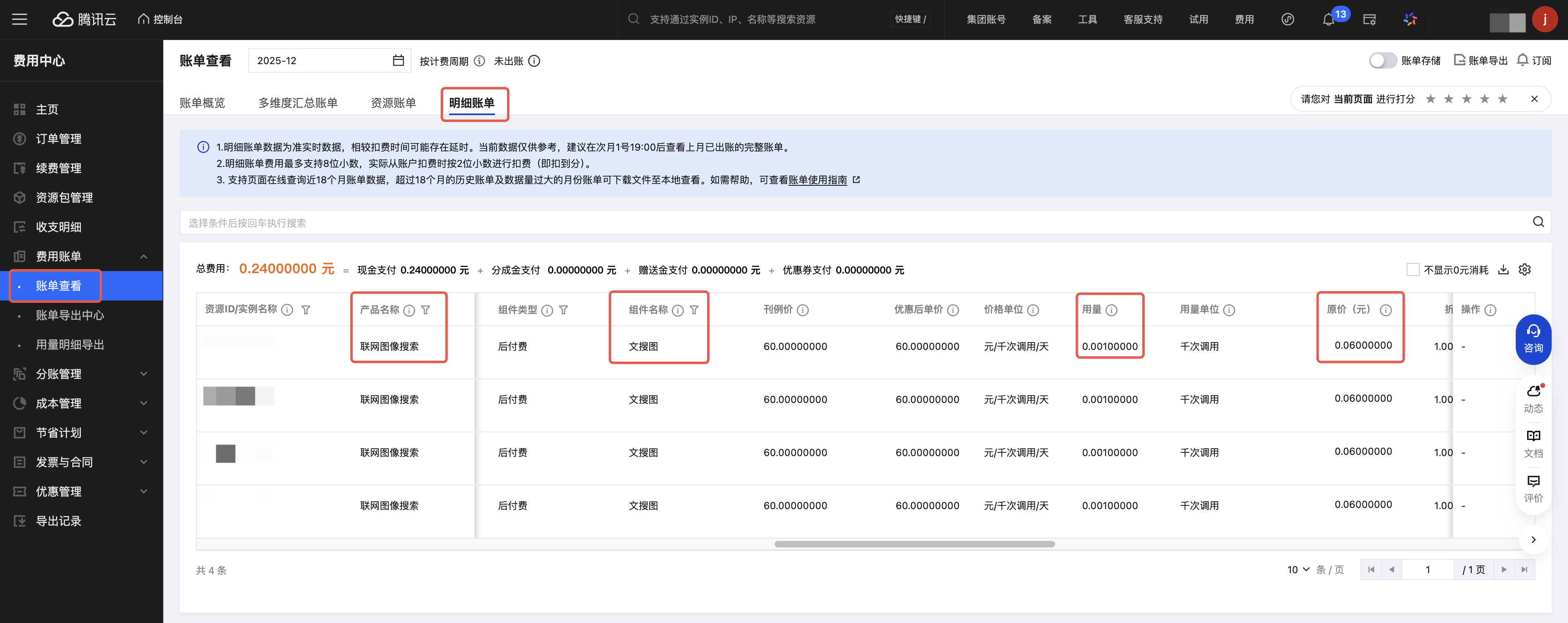Click the download icon beside the zero-consumption option
The image size is (1568, 623).
click(x=1503, y=269)
